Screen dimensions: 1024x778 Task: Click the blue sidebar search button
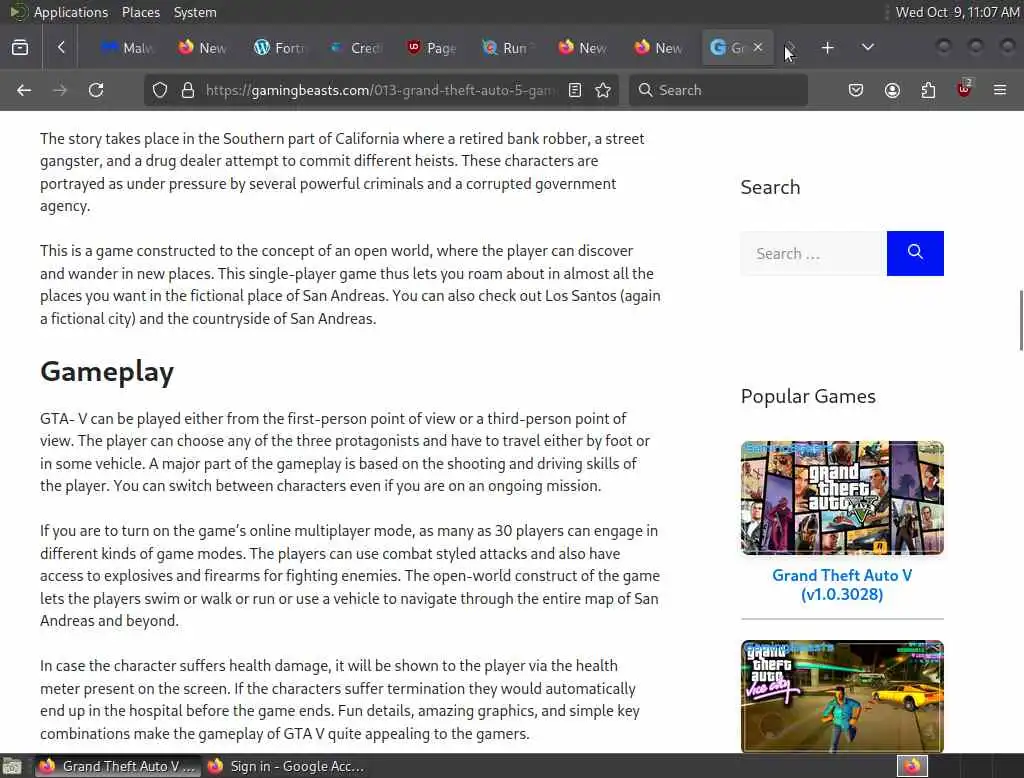tap(915, 253)
